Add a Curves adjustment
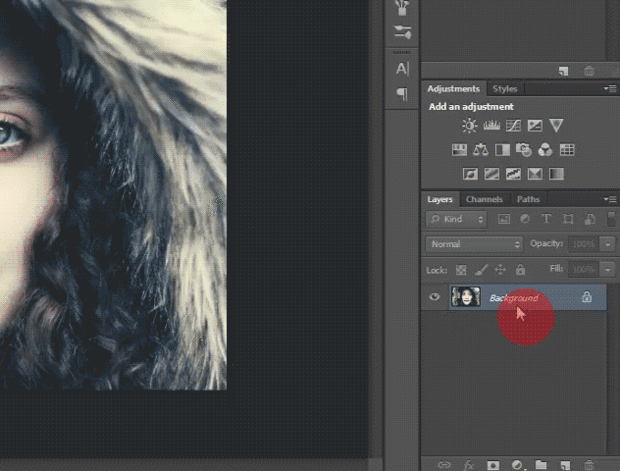The image size is (620, 471). [x=513, y=126]
